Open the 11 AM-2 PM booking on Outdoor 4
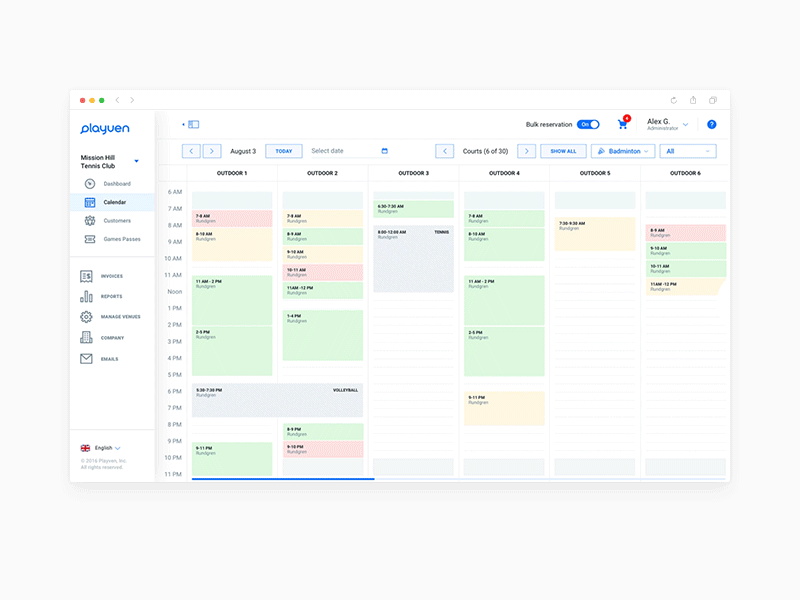This screenshot has width=800, height=600. pyautogui.click(x=504, y=301)
